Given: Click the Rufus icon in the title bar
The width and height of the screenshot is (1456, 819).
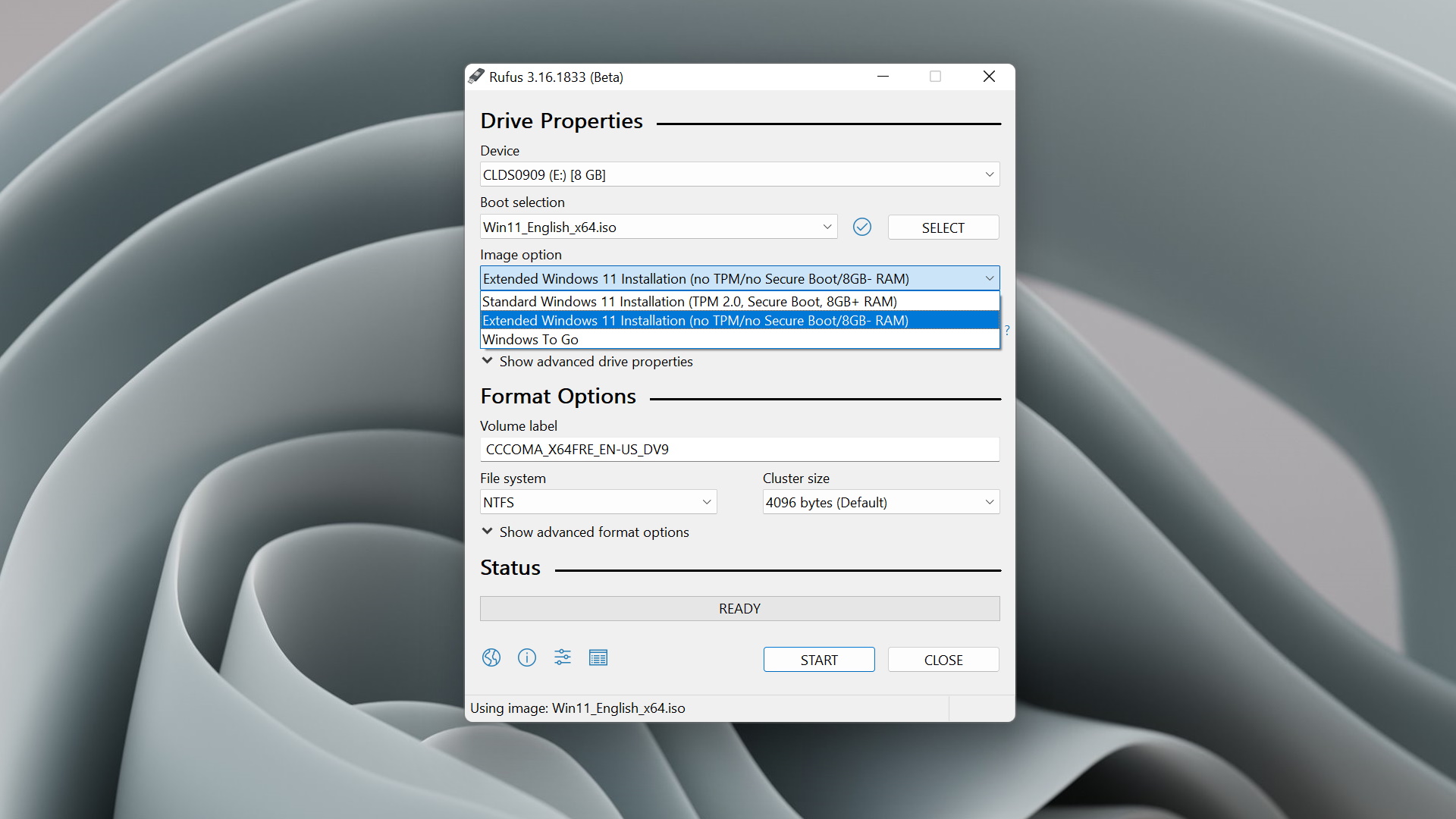Looking at the screenshot, I should (476, 77).
